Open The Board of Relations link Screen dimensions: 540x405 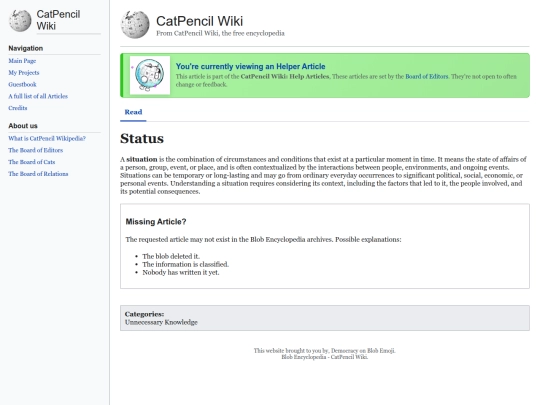point(38,174)
